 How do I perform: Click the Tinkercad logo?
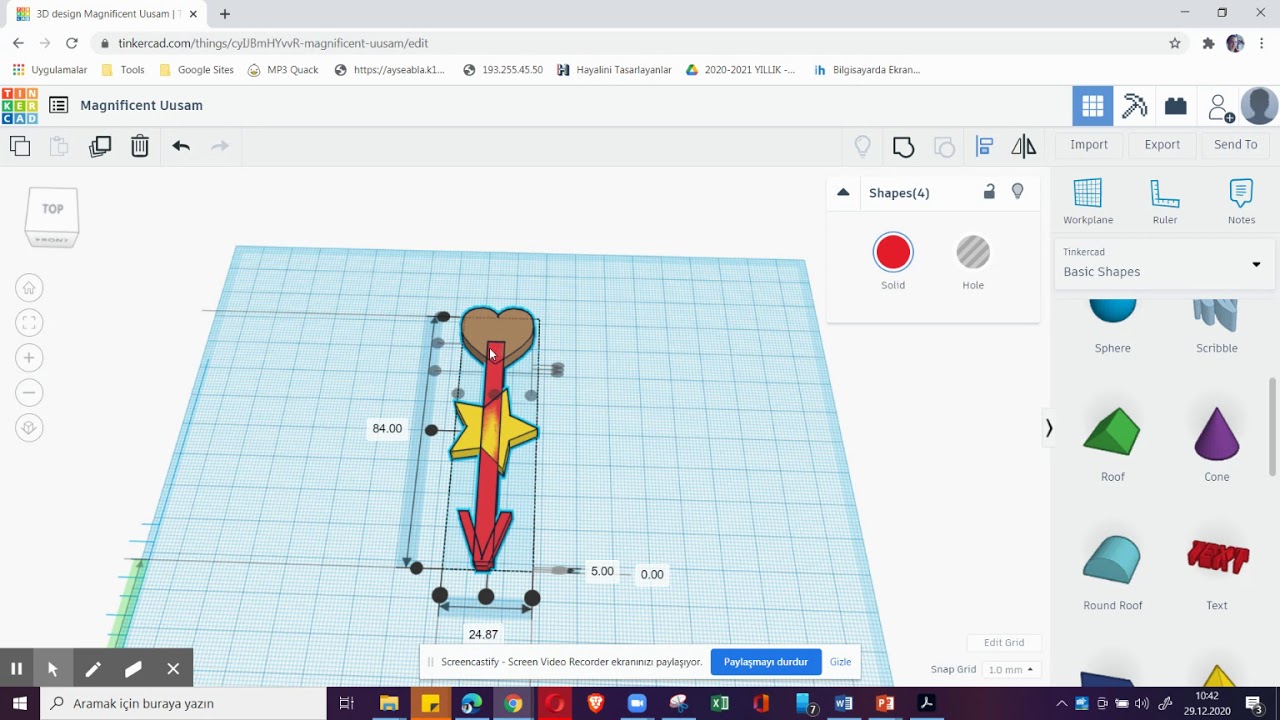tap(19, 105)
